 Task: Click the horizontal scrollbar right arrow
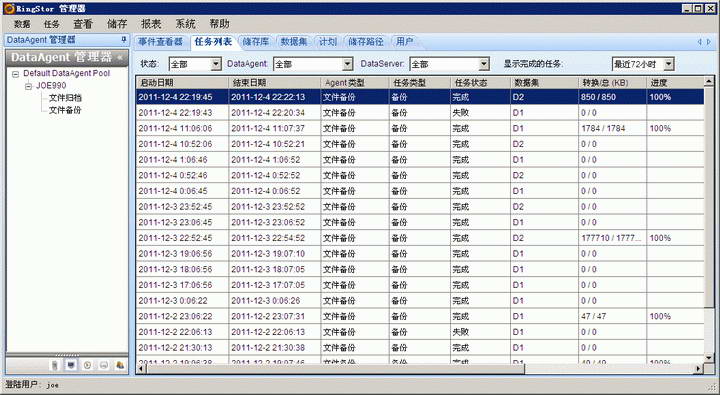click(698, 368)
